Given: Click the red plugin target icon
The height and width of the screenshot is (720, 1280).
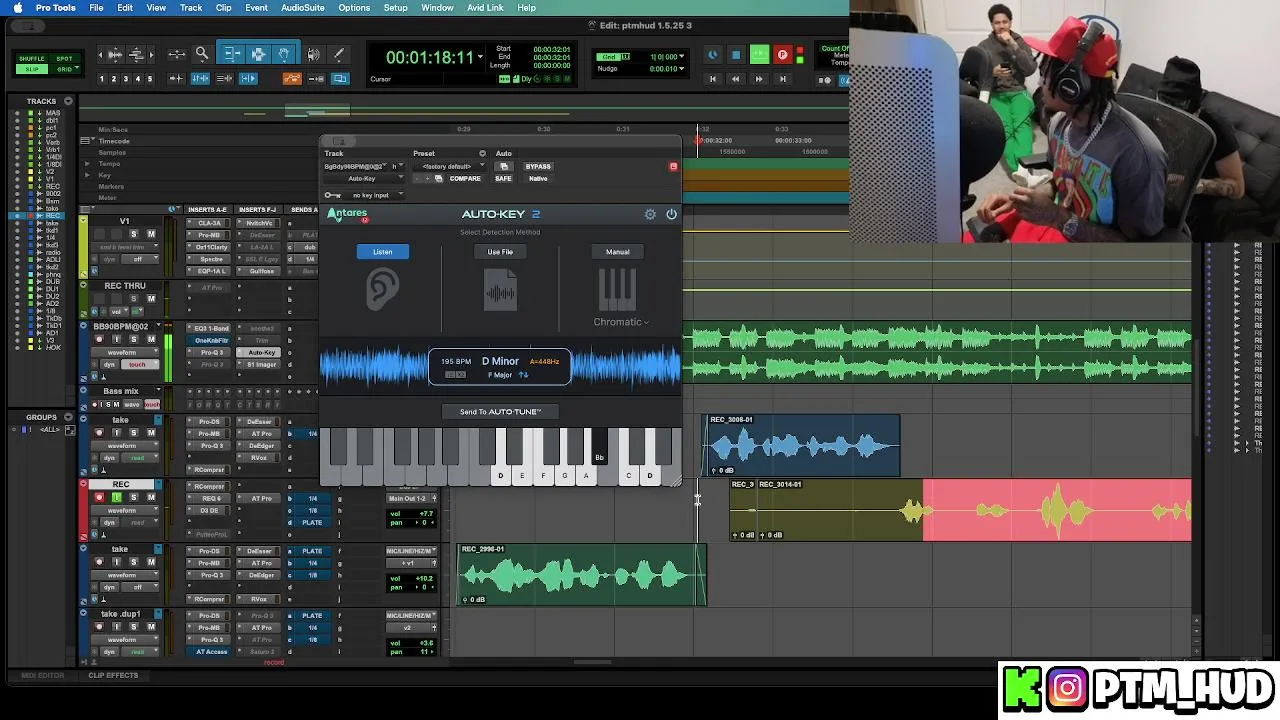Looking at the screenshot, I should (673, 166).
